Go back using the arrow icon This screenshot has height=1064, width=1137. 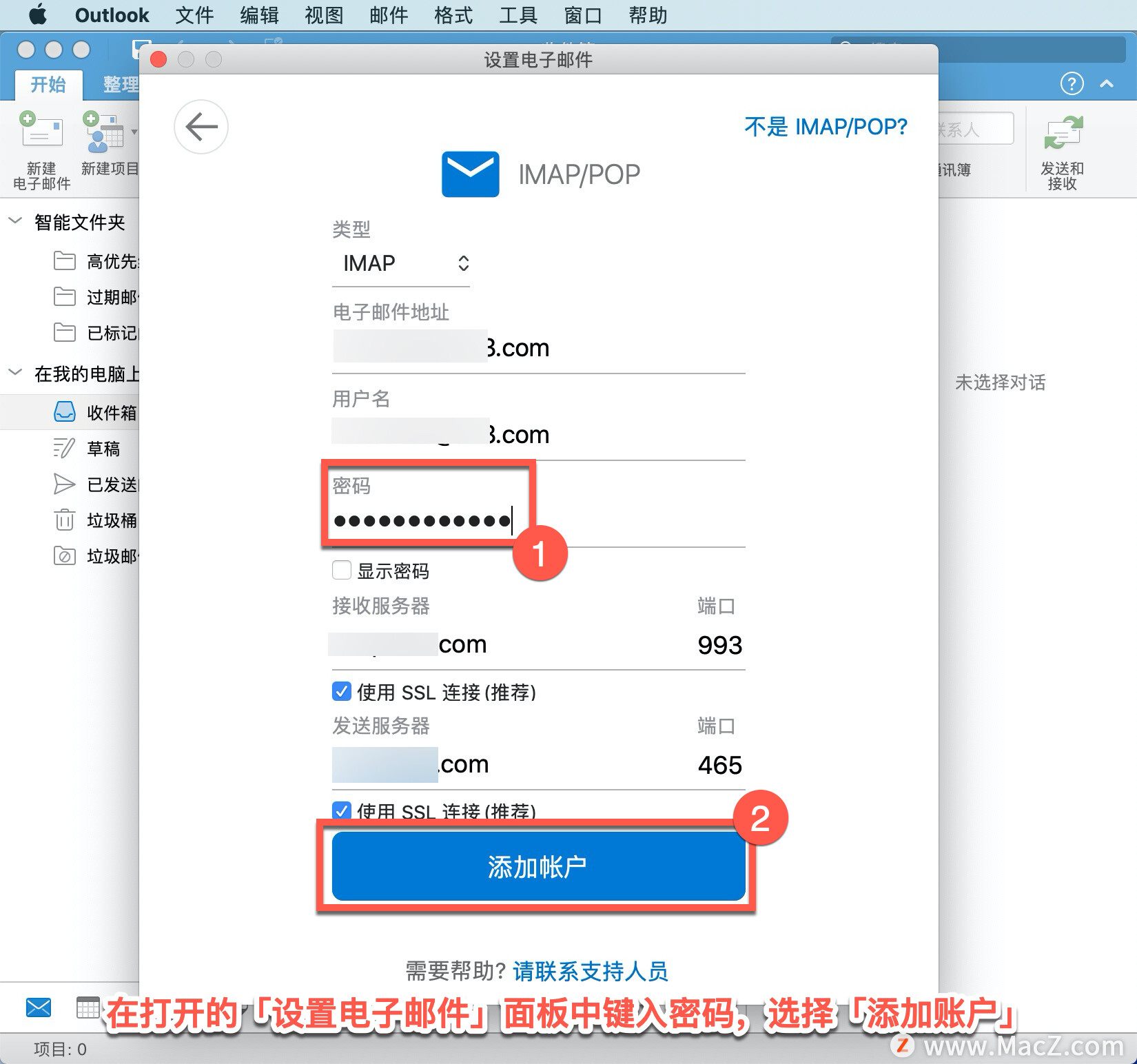pyautogui.click(x=201, y=127)
